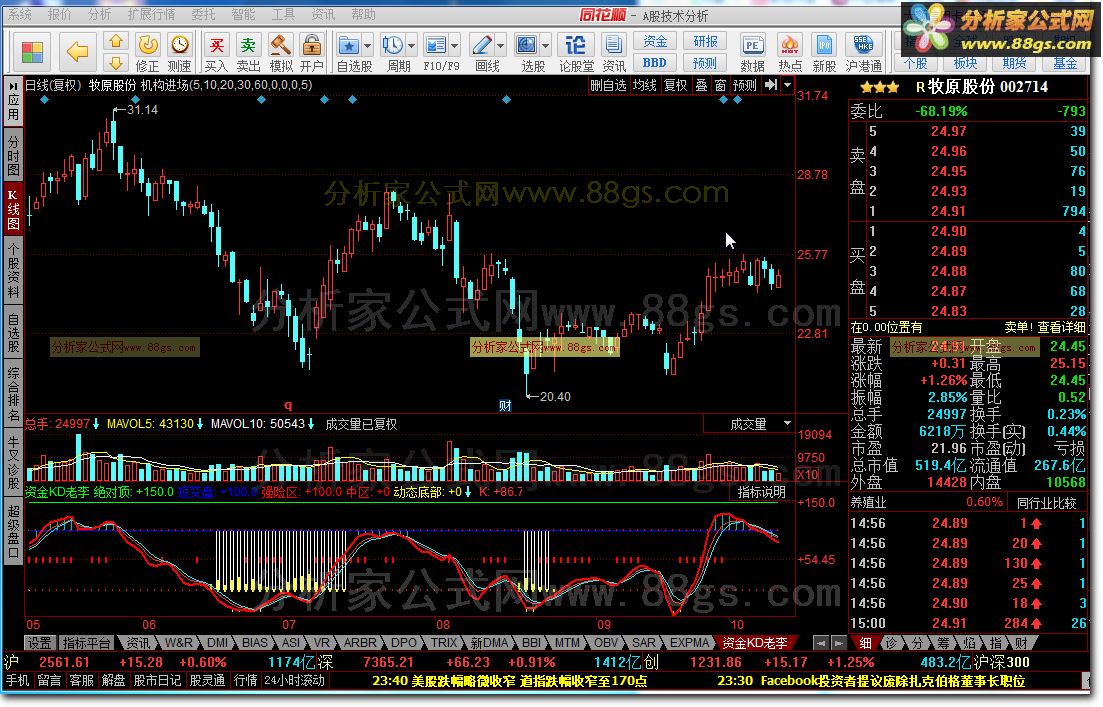The height and width of the screenshot is (707, 1103).
Task: Open the 分析 menu
Action: tap(100, 14)
